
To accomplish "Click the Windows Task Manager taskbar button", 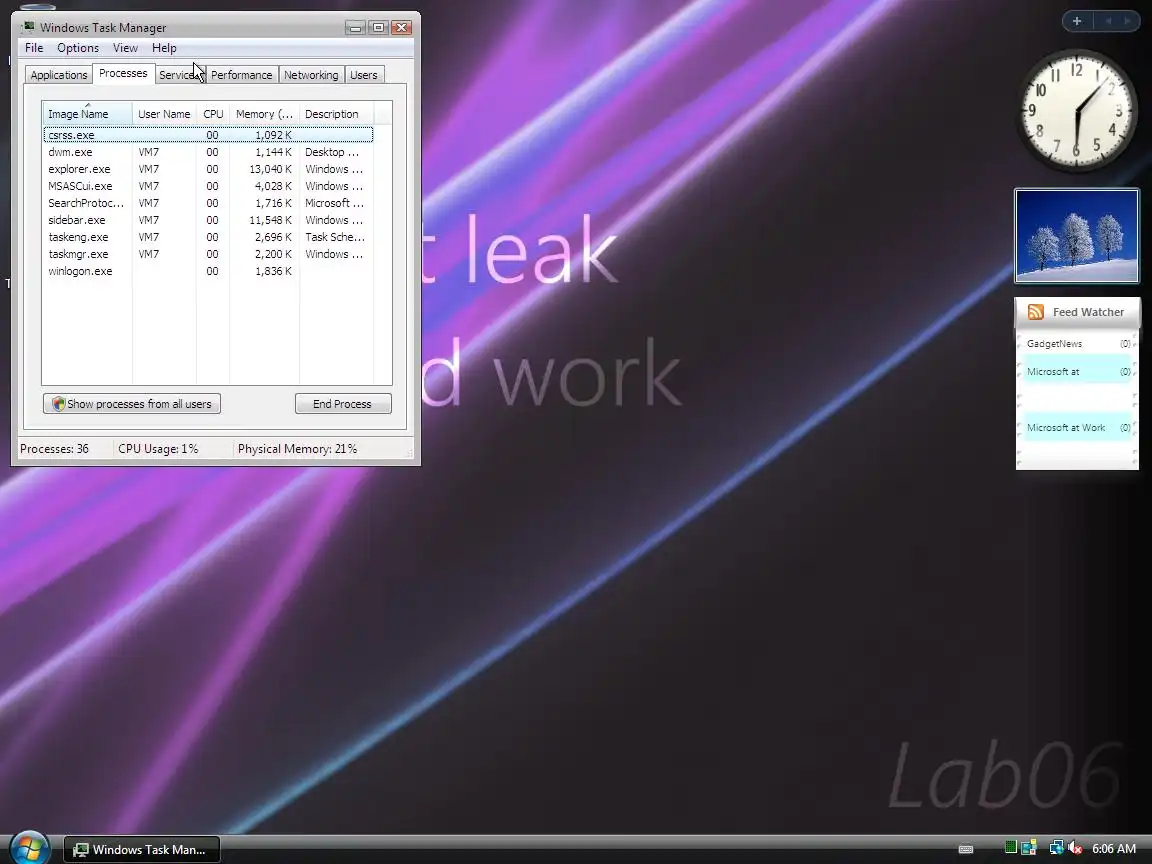I will click(x=142, y=850).
